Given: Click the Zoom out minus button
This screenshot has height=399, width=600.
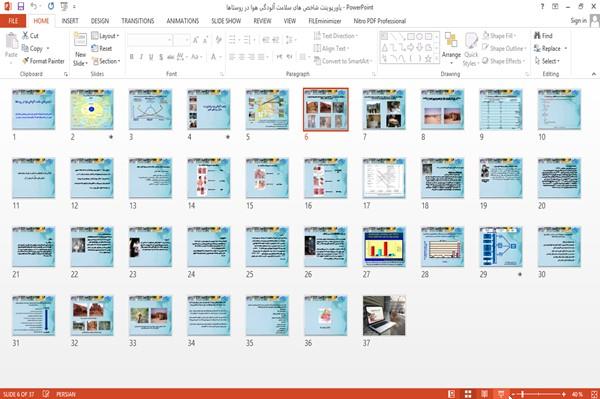Looking at the screenshot, I should pyautogui.click(x=513, y=394).
